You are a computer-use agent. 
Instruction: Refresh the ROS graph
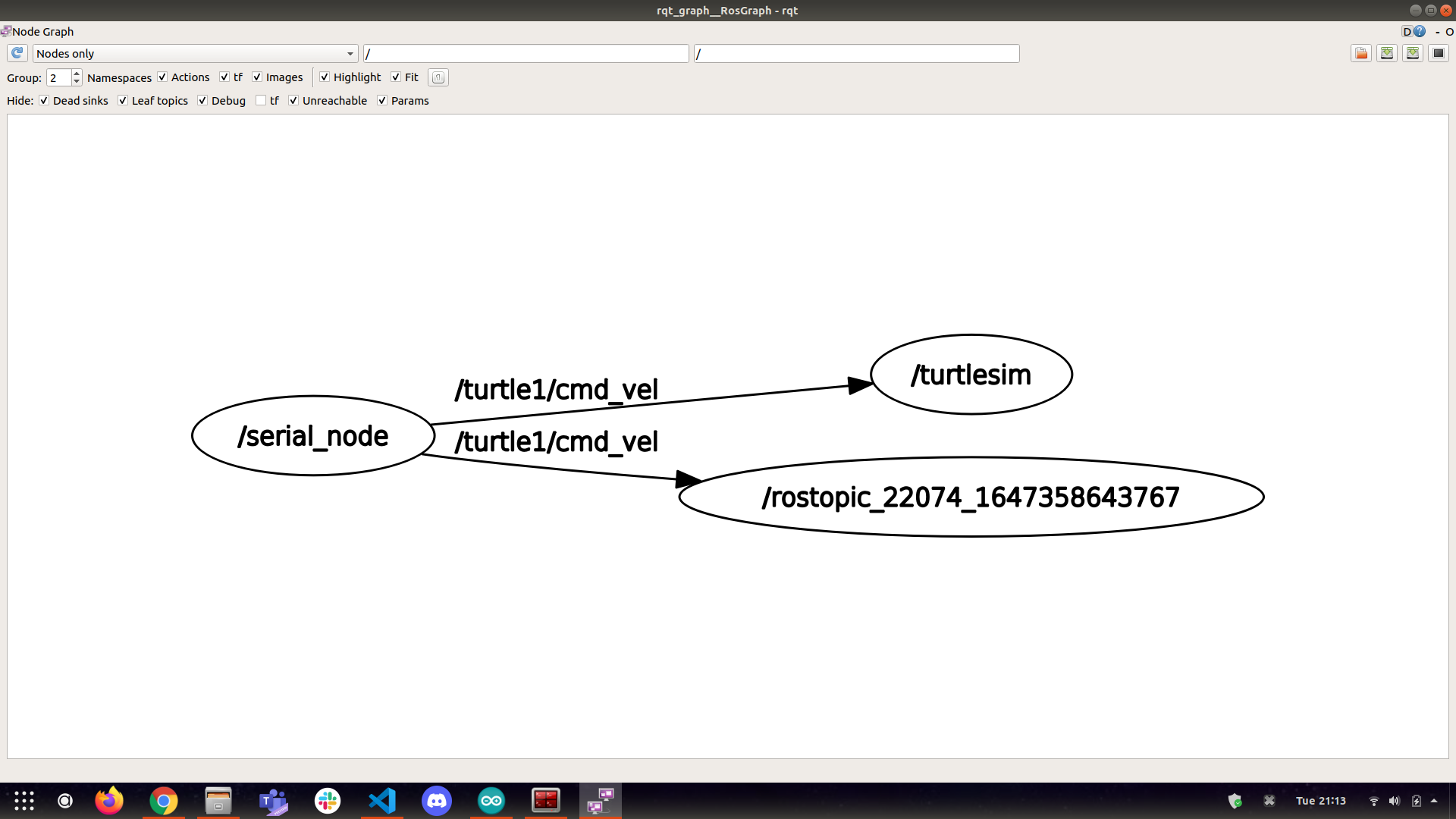click(17, 53)
